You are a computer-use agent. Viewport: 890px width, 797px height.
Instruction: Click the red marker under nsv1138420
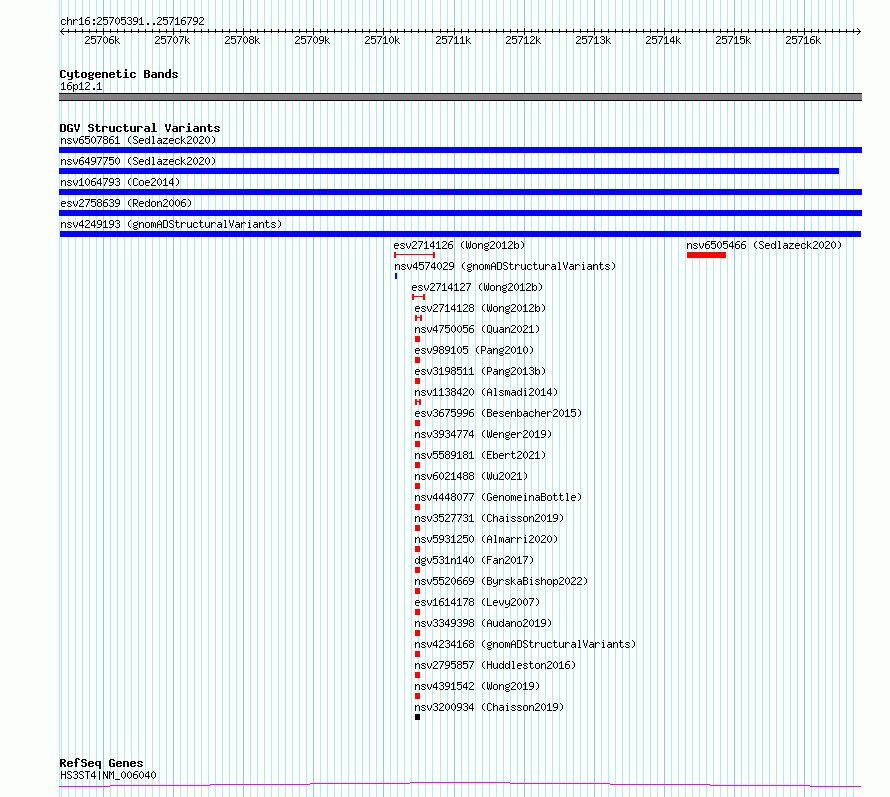(x=418, y=402)
